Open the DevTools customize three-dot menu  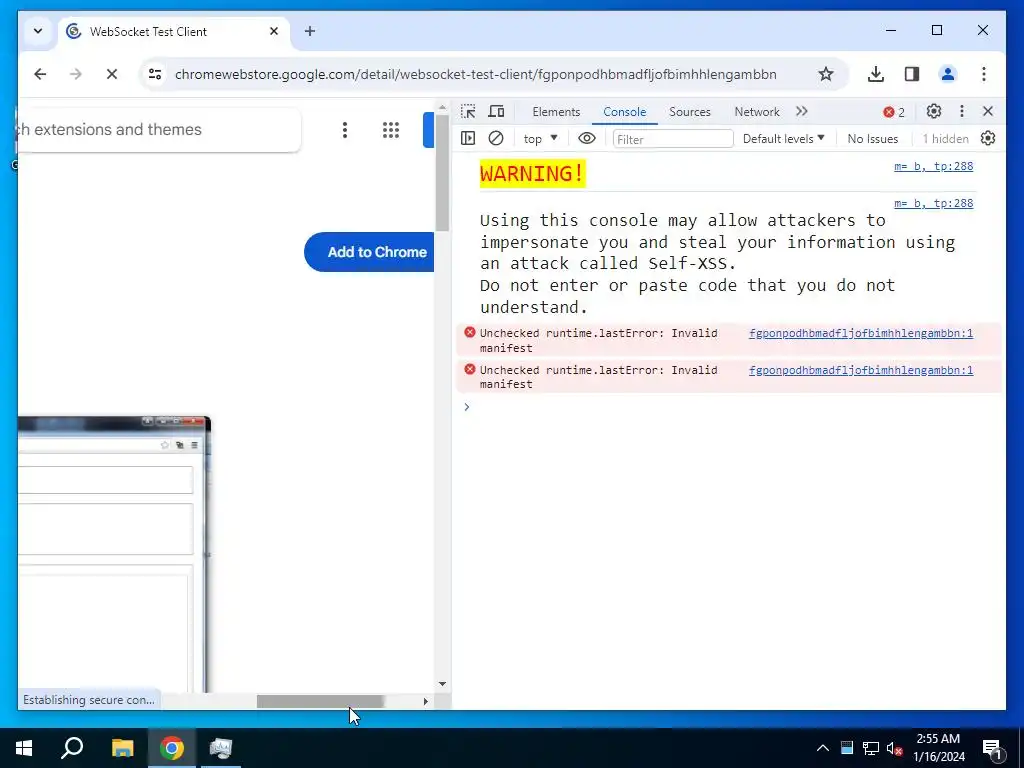(x=961, y=112)
